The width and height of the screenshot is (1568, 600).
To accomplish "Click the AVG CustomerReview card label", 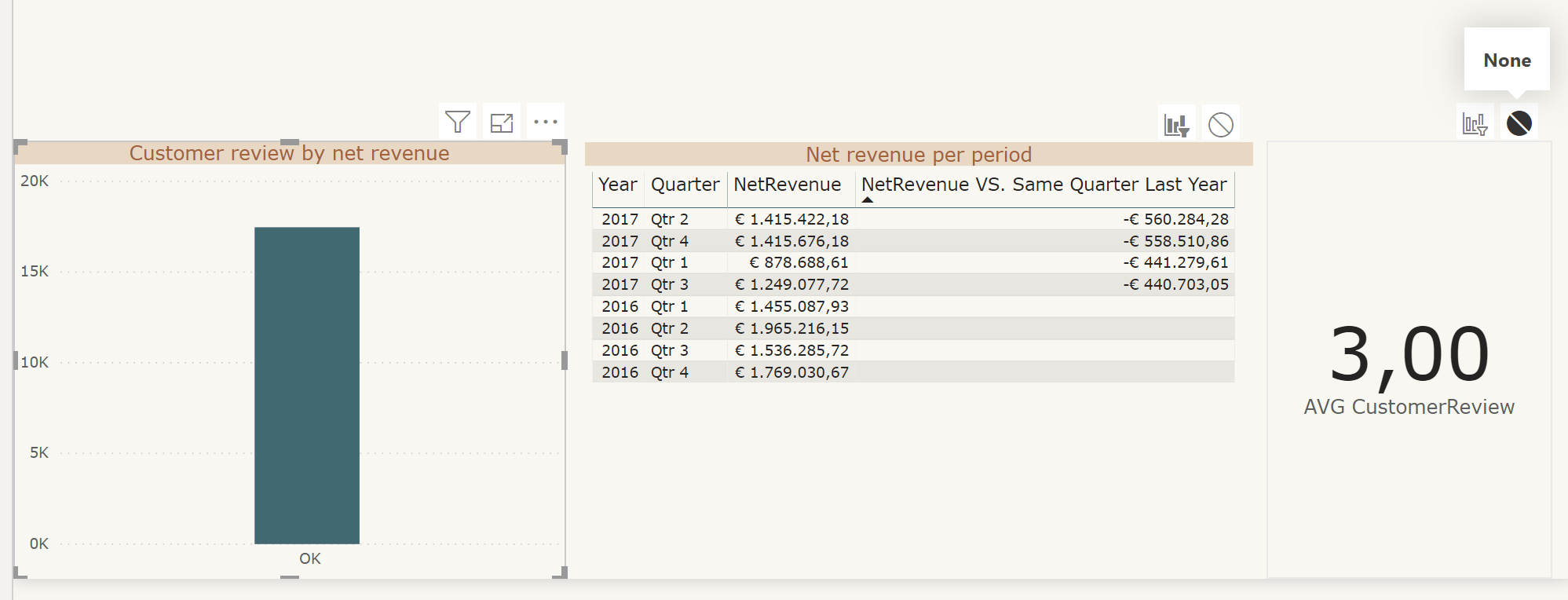I will point(1409,407).
